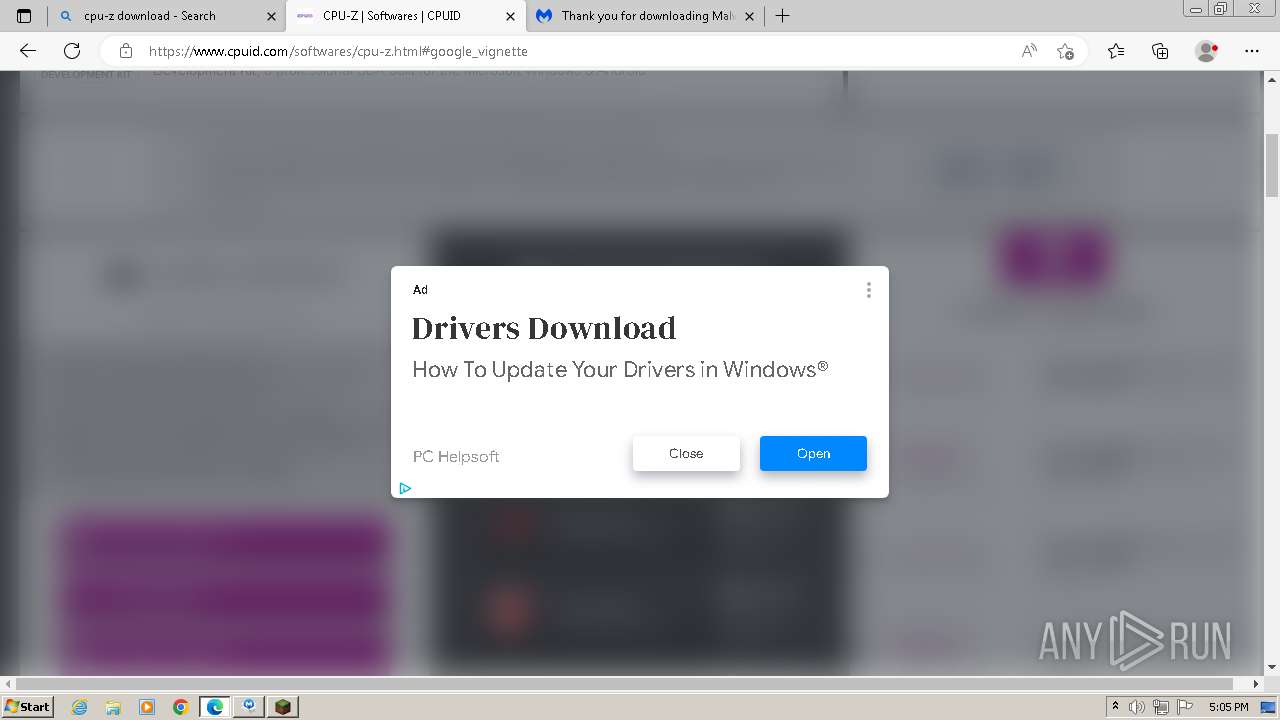1280x720 pixels.
Task: Refresh the current page
Action: coord(72,51)
